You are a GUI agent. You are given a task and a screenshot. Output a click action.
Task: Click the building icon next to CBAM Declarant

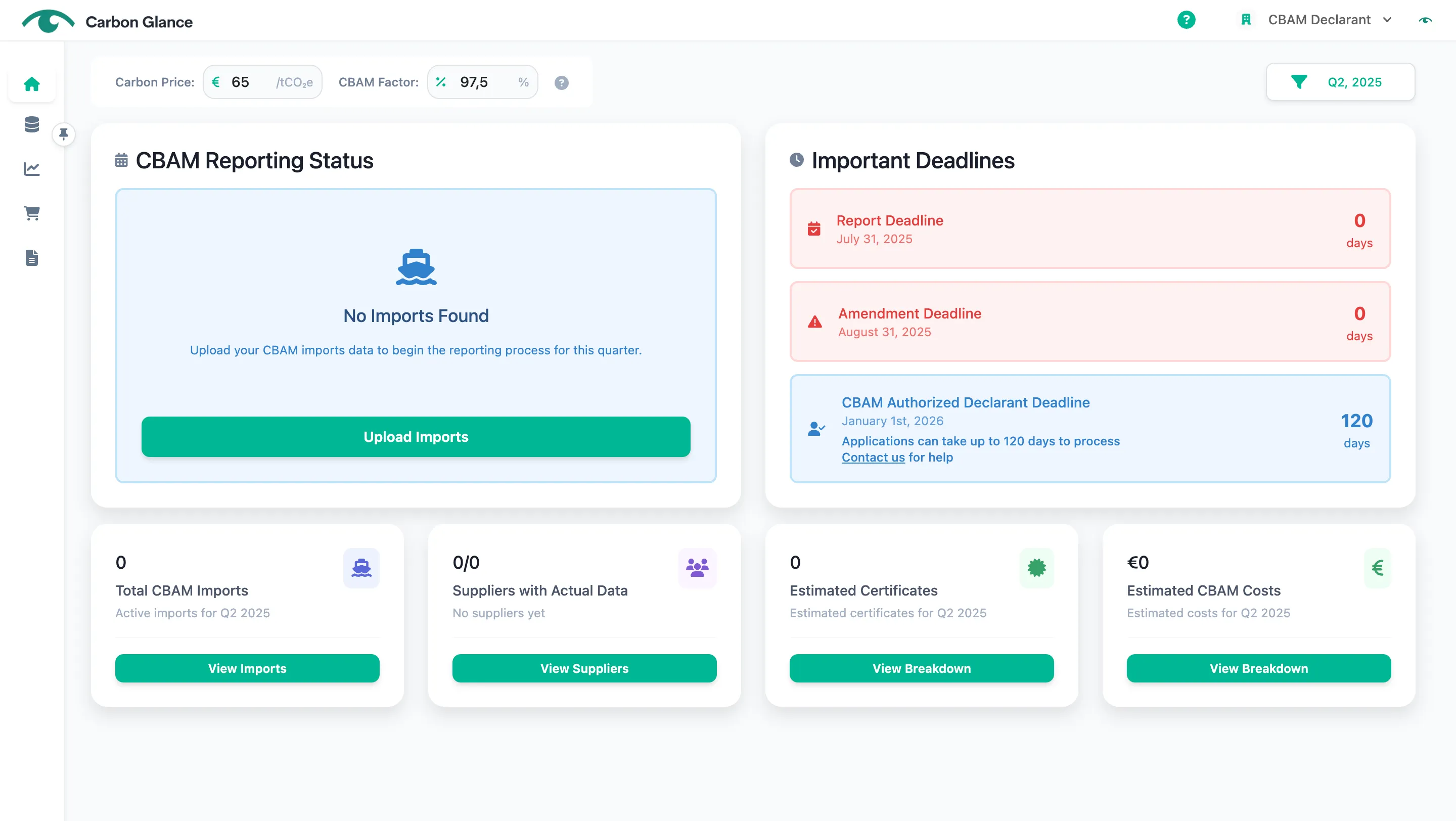pos(1246,20)
